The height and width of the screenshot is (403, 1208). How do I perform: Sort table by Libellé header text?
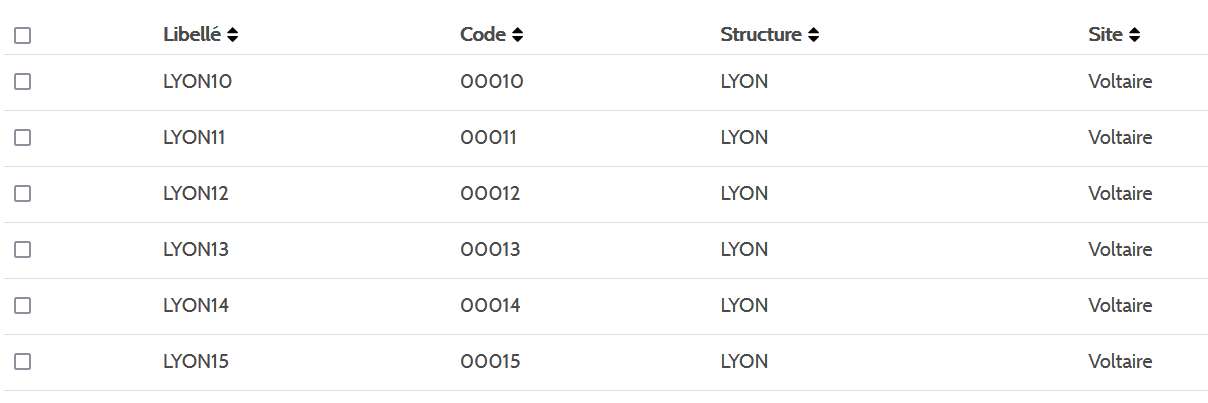[x=192, y=35]
